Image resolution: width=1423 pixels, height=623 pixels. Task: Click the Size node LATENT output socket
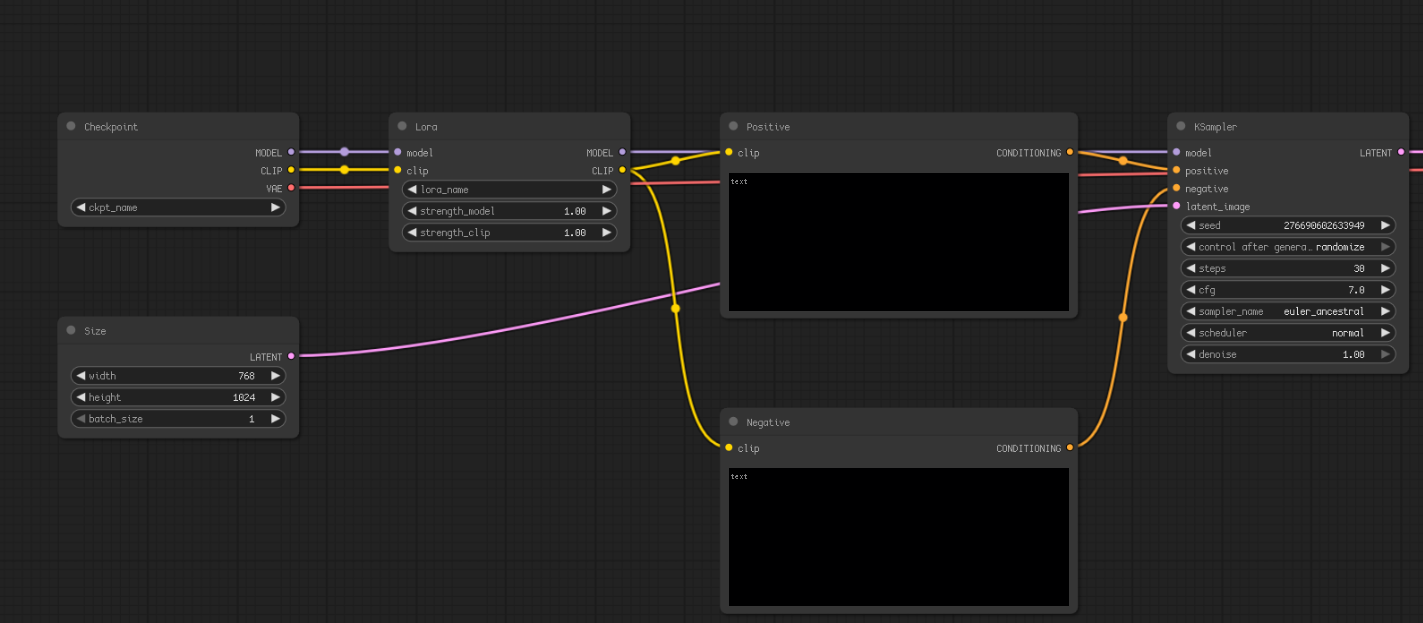[x=291, y=356]
